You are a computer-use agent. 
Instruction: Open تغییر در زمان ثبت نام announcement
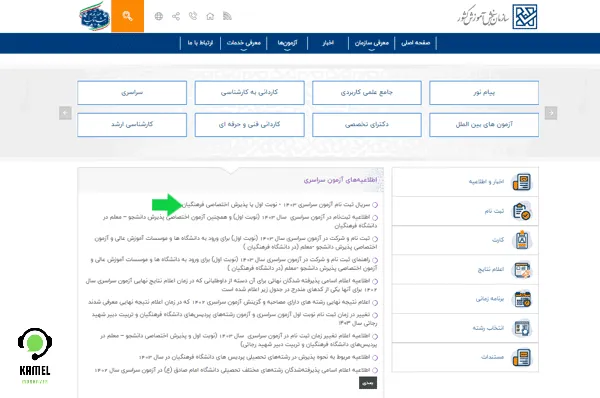pyautogui.click(x=235, y=319)
